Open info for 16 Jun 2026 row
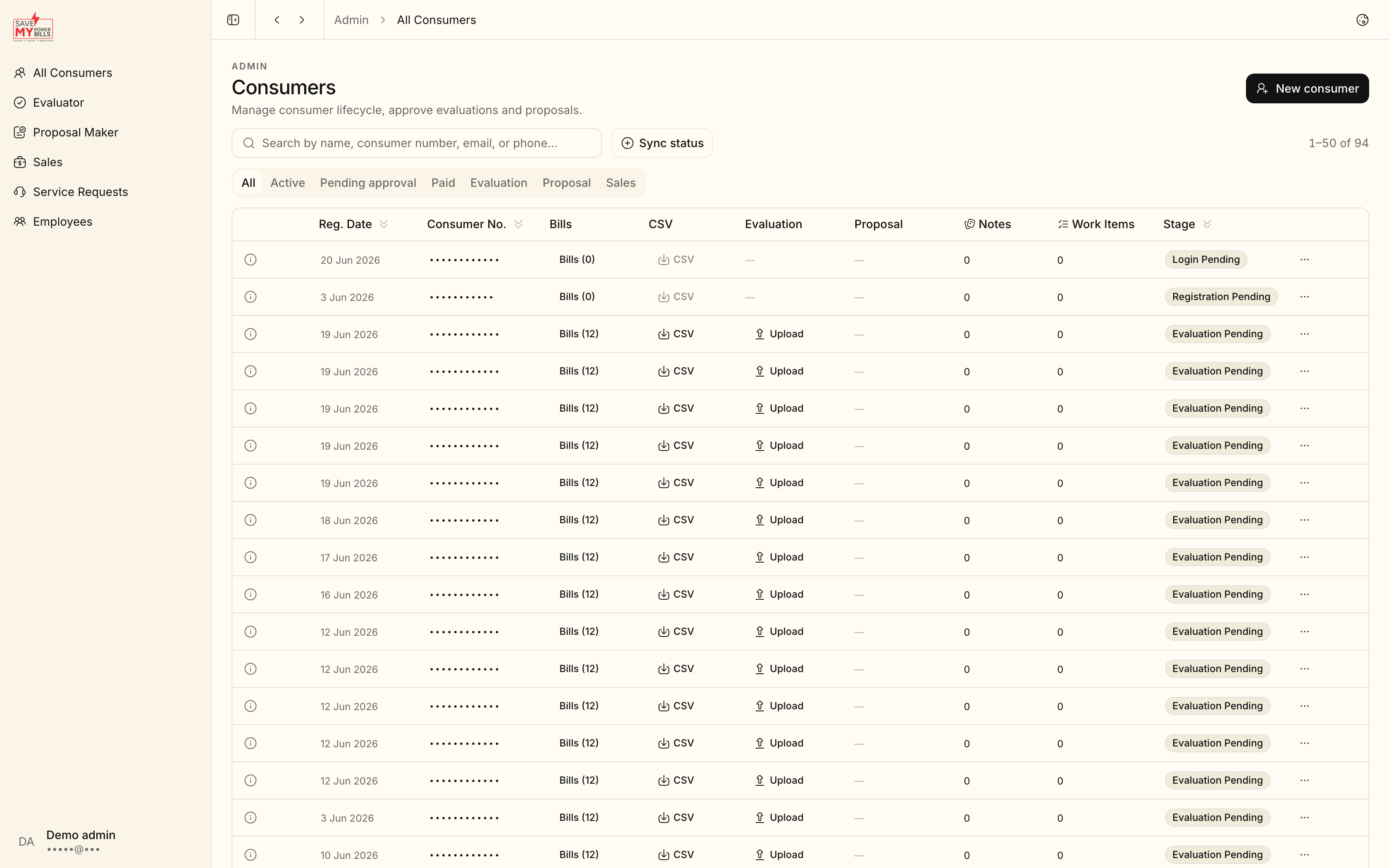Viewport: 1389px width, 868px height. [x=250, y=595]
